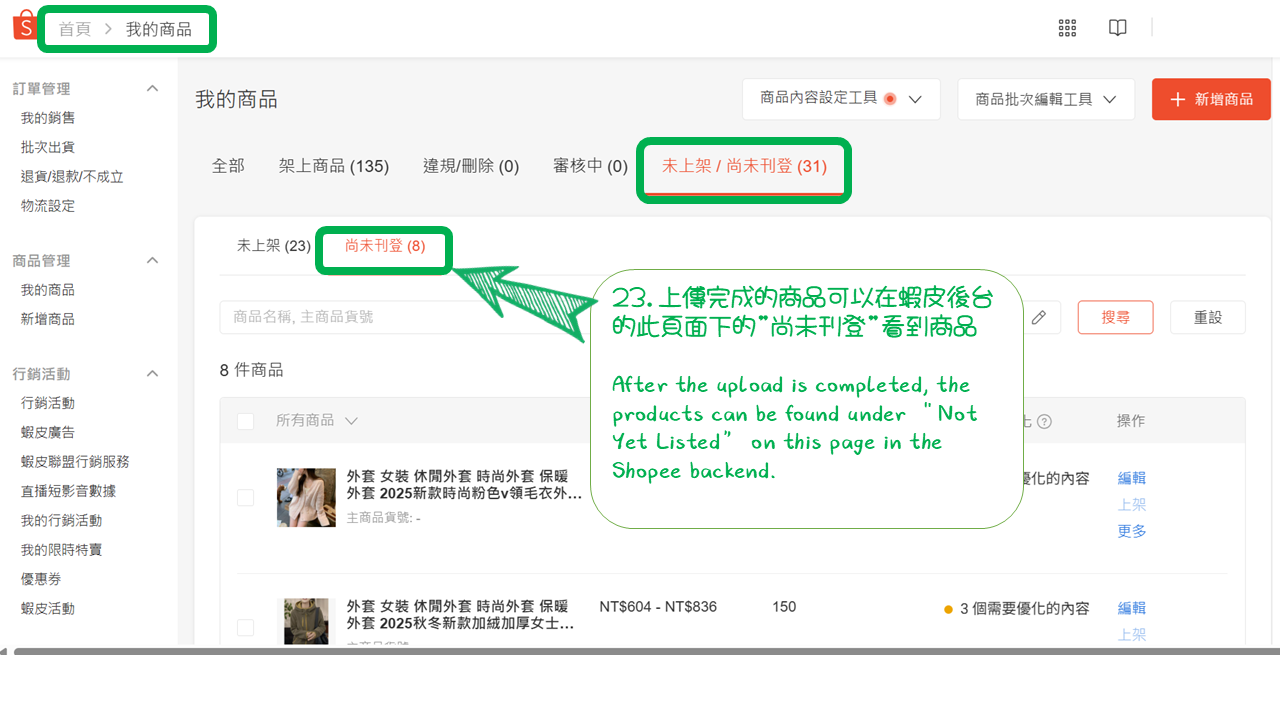Toggle the select-all products checkbox
The width and height of the screenshot is (1280, 720).
point(245,420)
